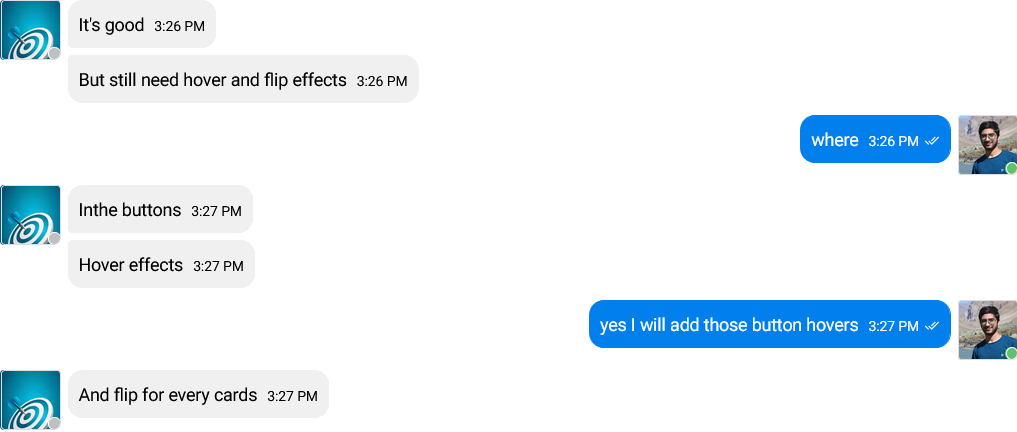Click green online status dot on top photo
Screen dimensions: 1017x432
[x=1011, y=169]
